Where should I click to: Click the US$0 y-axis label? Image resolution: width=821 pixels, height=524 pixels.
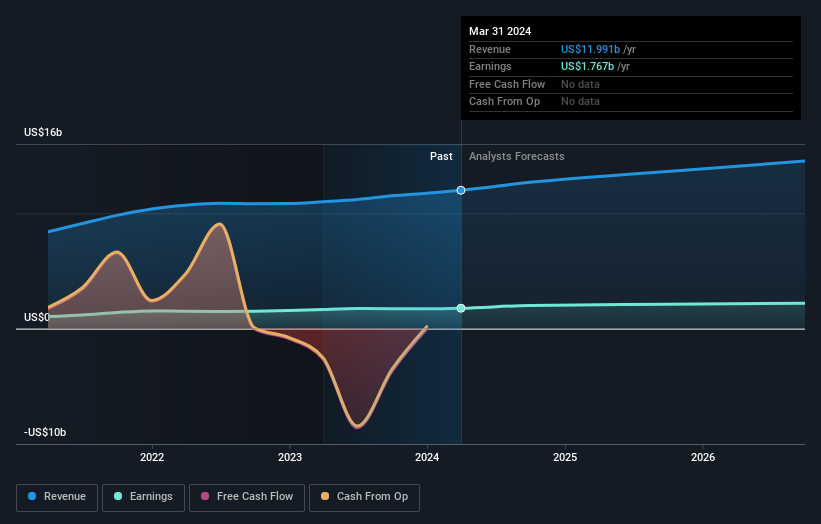click(x=37, y=317)
